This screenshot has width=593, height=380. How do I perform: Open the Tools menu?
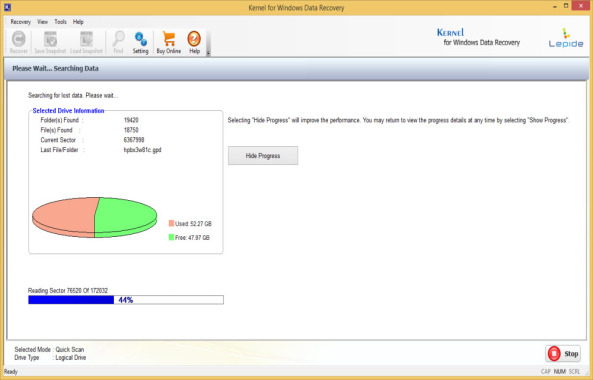click(60, 22)
